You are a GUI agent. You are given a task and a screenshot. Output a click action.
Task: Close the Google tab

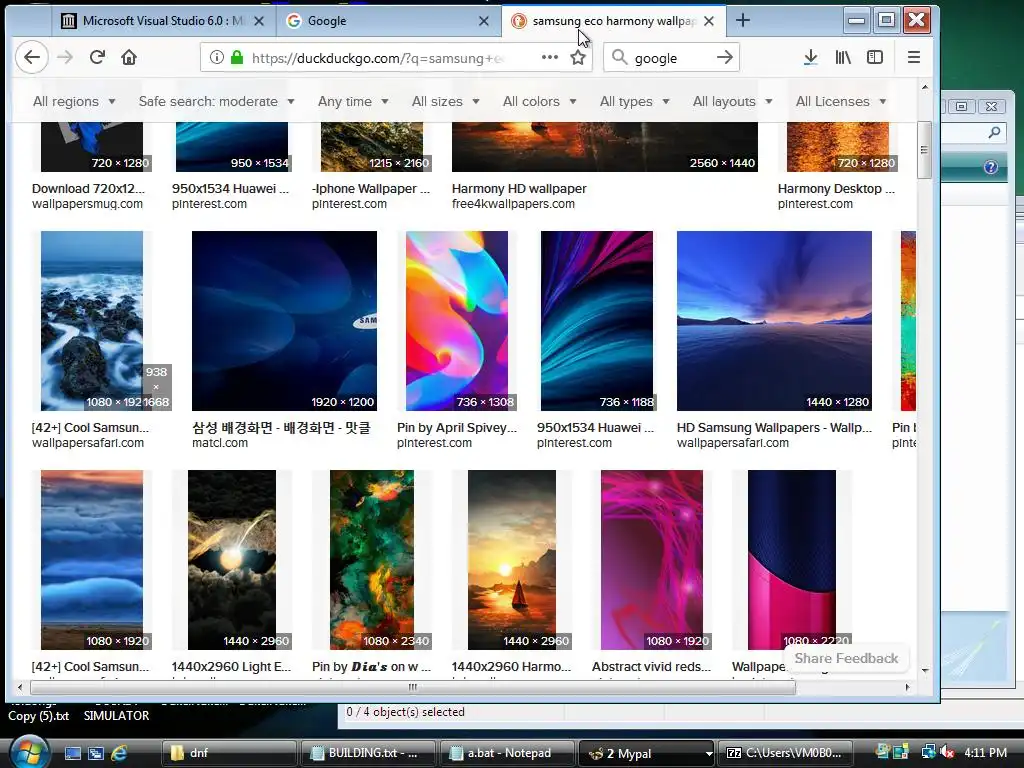(x=484, y=21)
